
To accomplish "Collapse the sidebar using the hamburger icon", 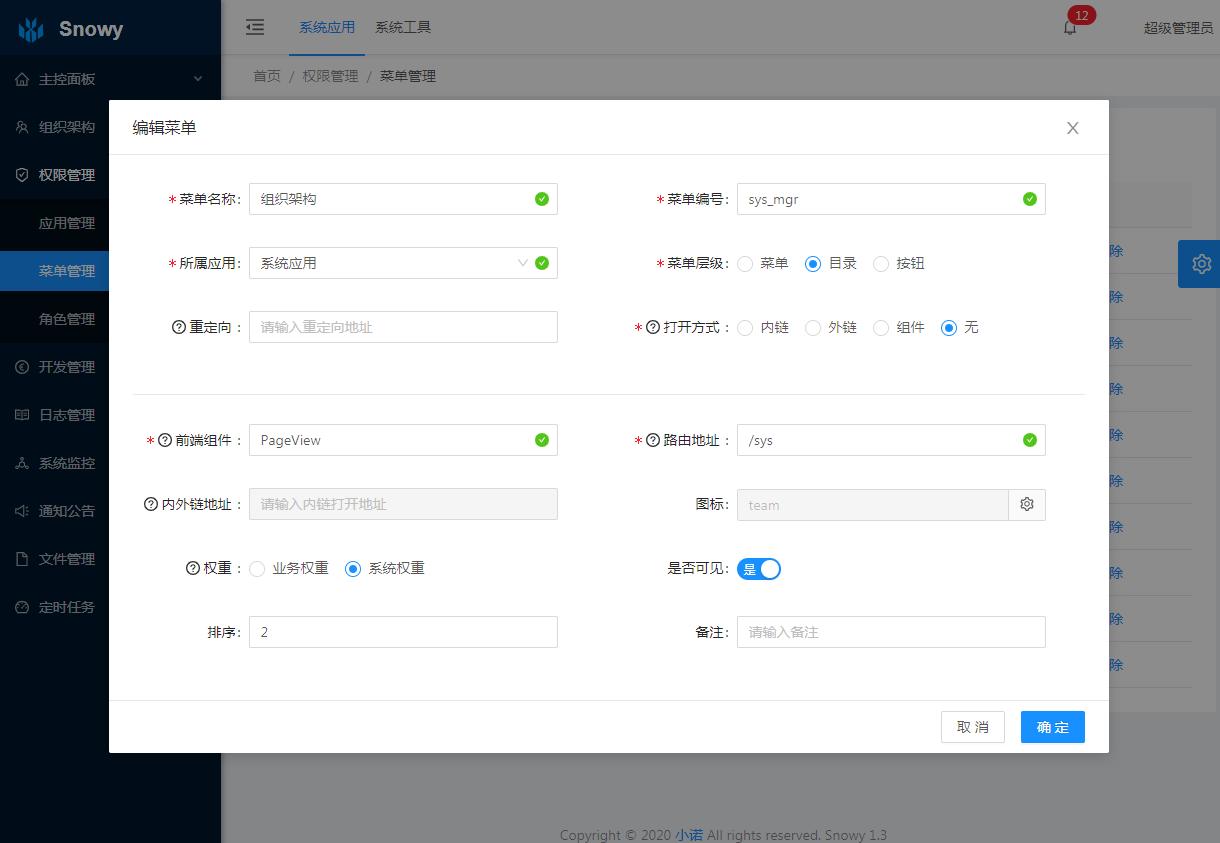I will [255, 27].
